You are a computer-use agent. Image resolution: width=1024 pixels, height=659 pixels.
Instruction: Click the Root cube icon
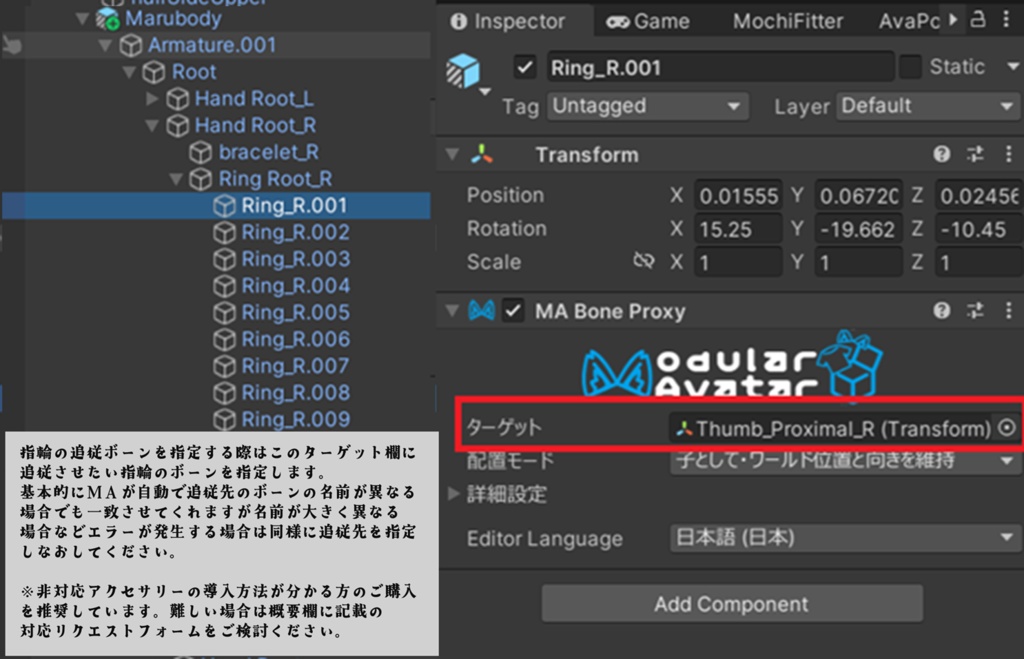pyautogui.click(x=153, y=72)
